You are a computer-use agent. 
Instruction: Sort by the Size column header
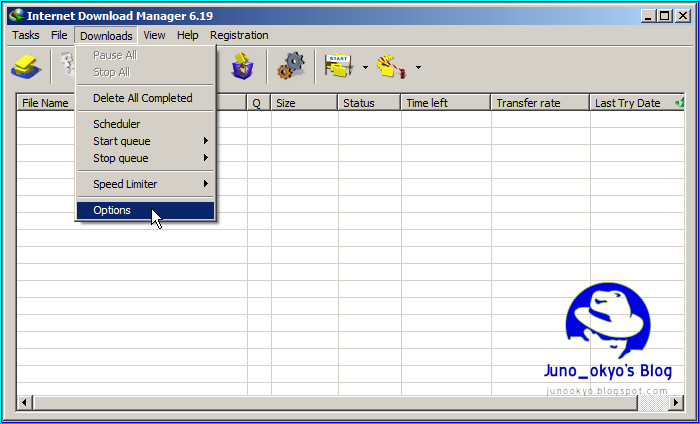click(x=304, y=103)
